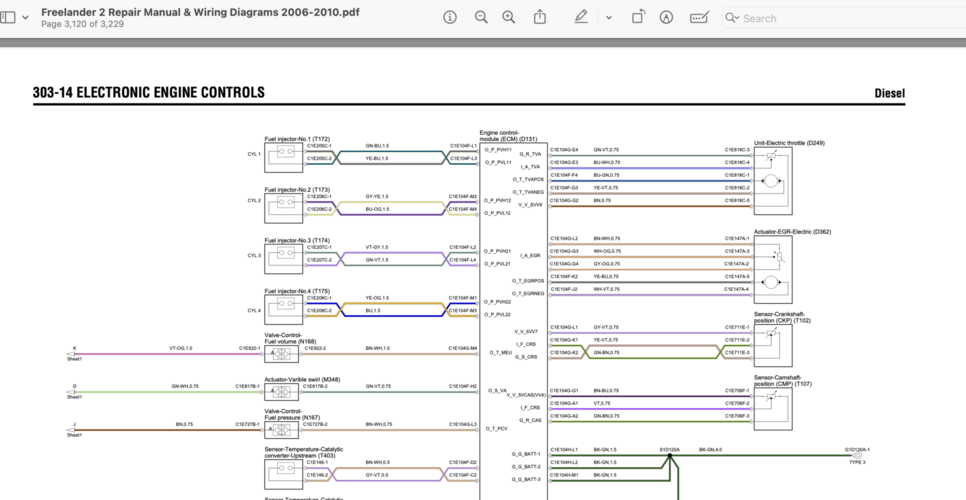Open sidebar view options chevron
This screenshot has height=500, width=966.
coord(25,17)
